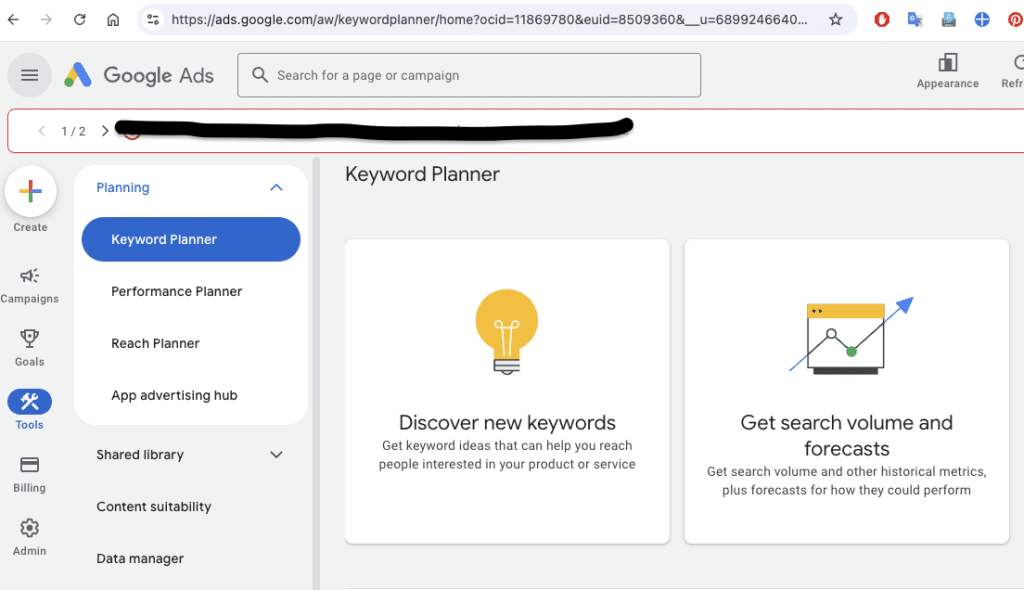Viewport: 1024px width, 590px height.
Task: Open the blue circle plus extension icon
Action: pyautogui.click(x=982, y=20)
